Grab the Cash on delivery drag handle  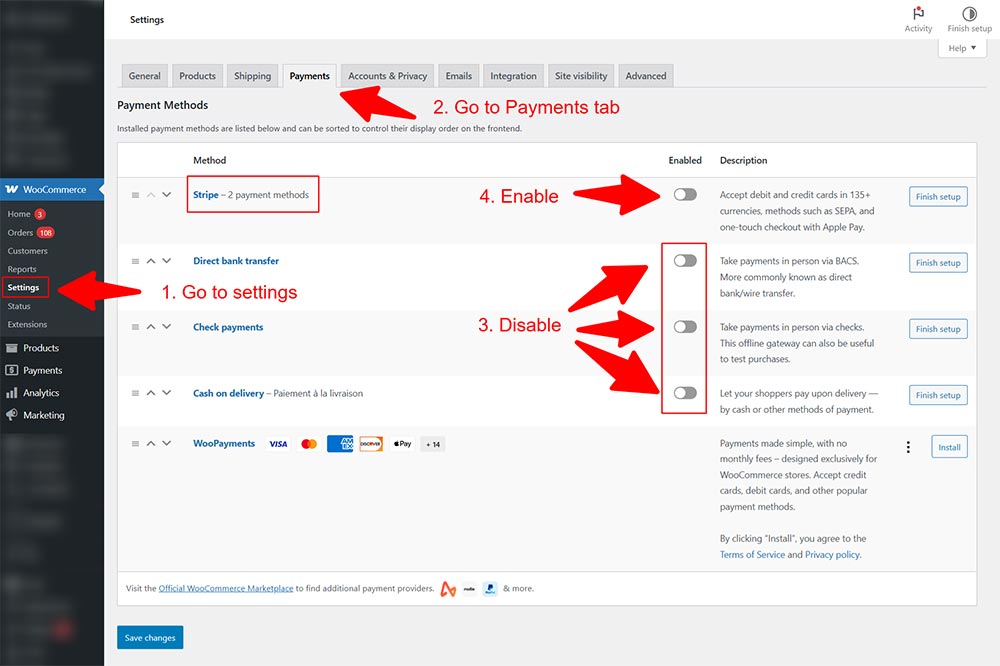(135, 393)
